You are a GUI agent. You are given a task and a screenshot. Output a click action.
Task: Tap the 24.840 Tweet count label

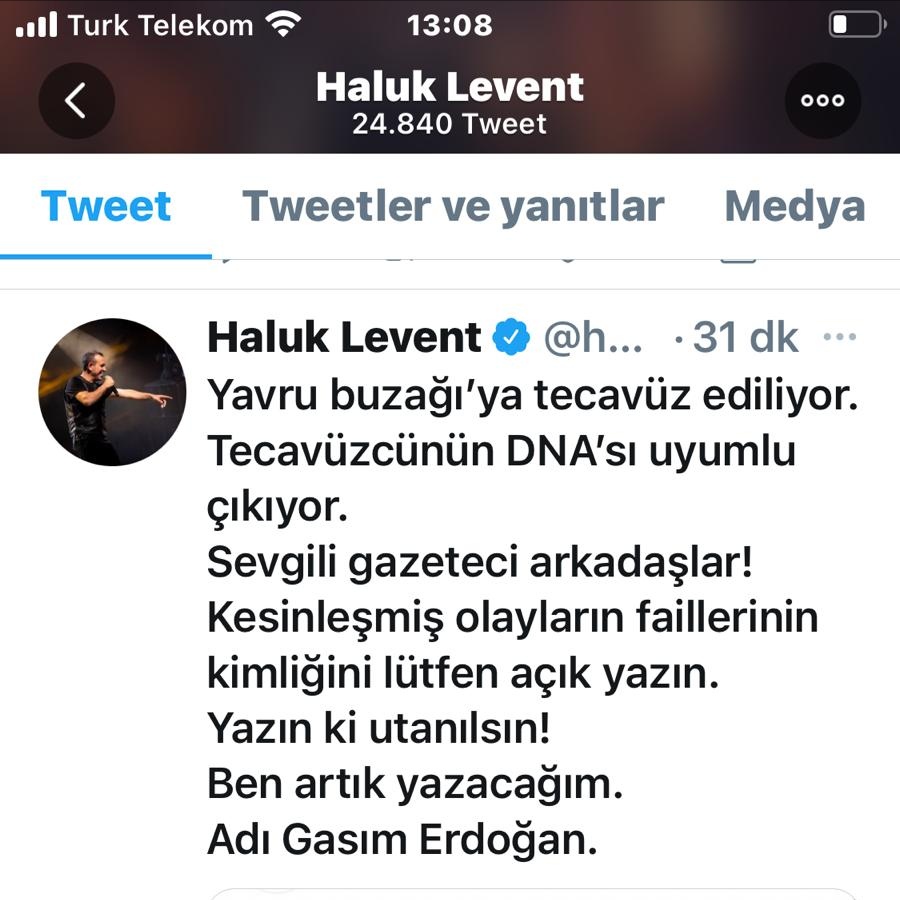(449, 123)
